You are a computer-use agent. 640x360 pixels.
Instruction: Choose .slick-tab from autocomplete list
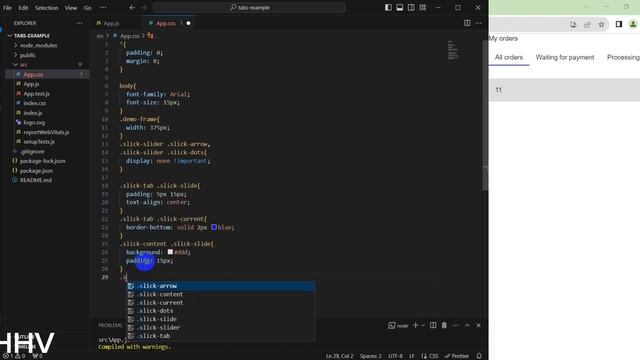point(220,336)
